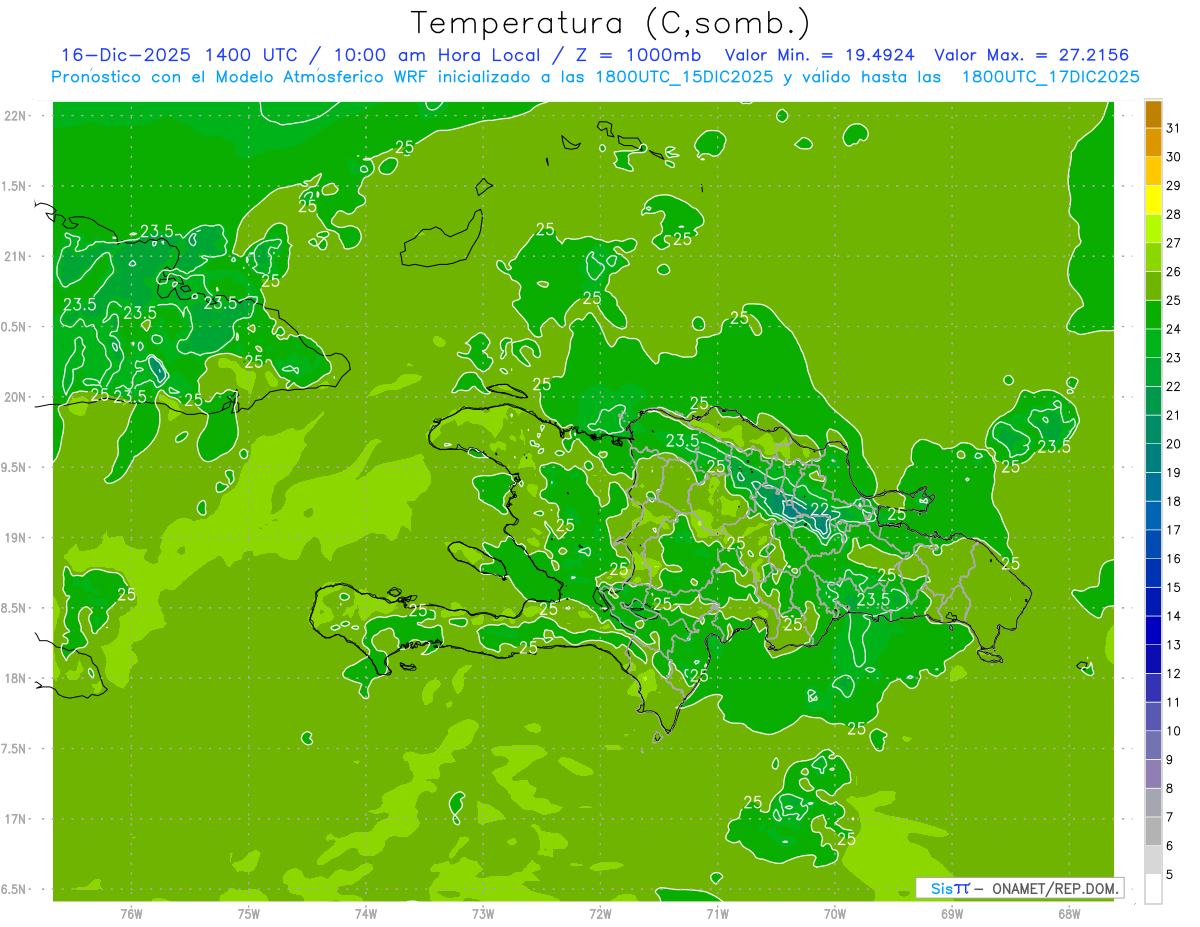Click the '76W' longitude axis label

coord(131,913)
